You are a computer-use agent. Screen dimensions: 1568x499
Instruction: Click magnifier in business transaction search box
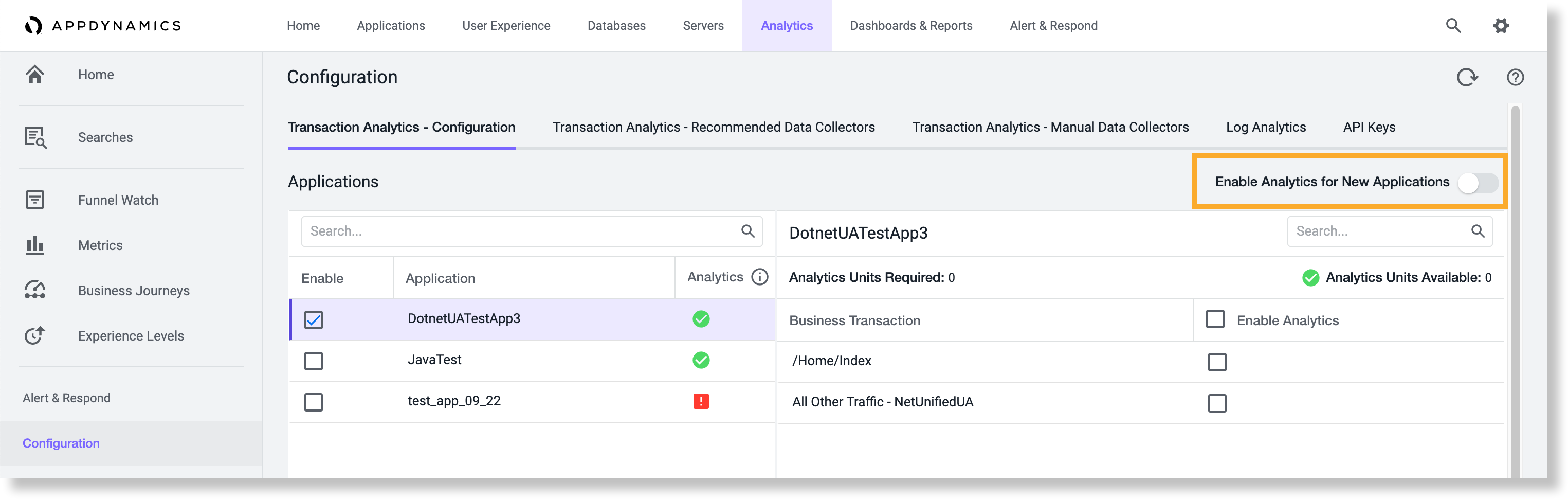1478,231
